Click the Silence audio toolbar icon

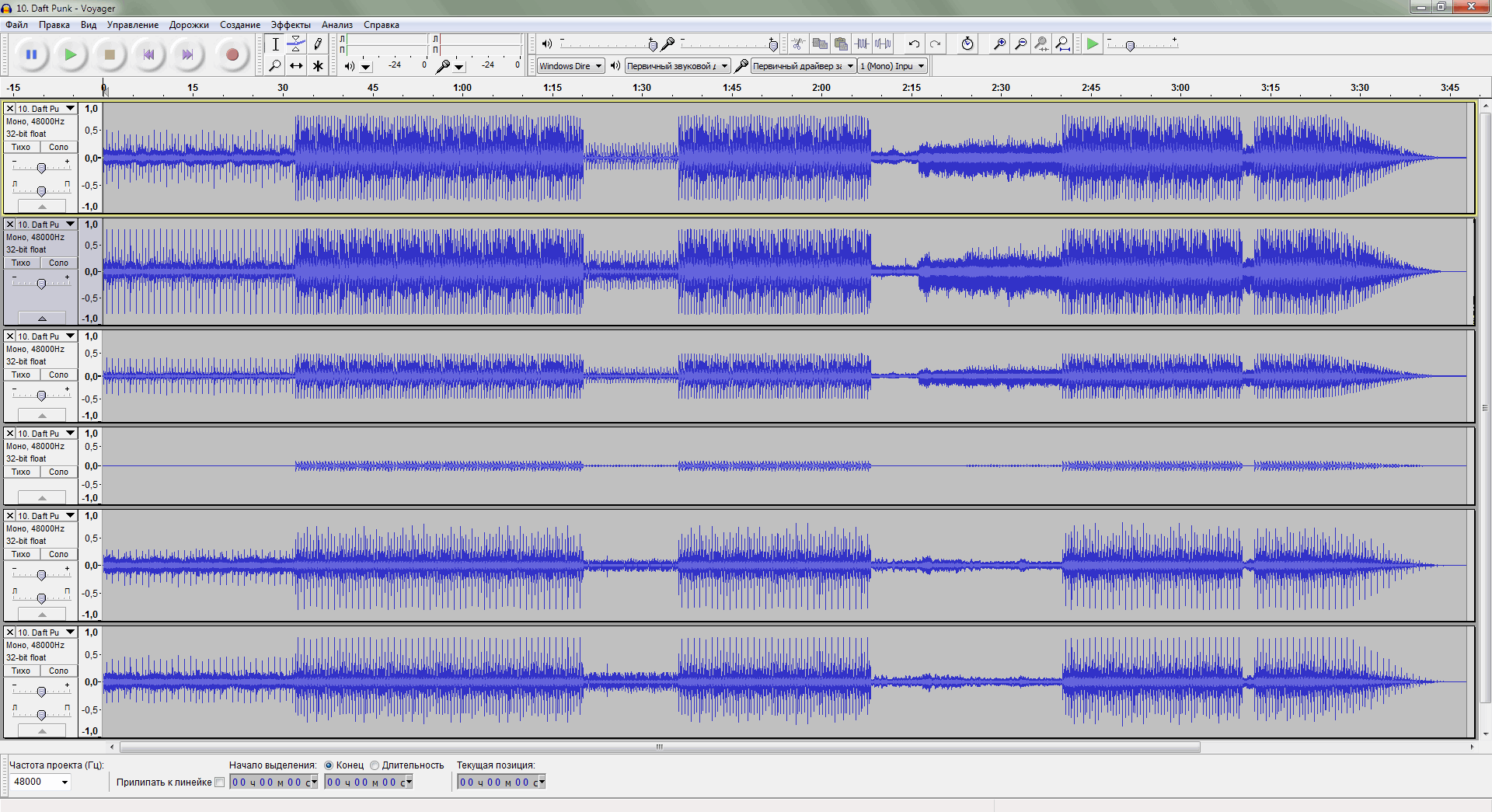coord(883,44)
